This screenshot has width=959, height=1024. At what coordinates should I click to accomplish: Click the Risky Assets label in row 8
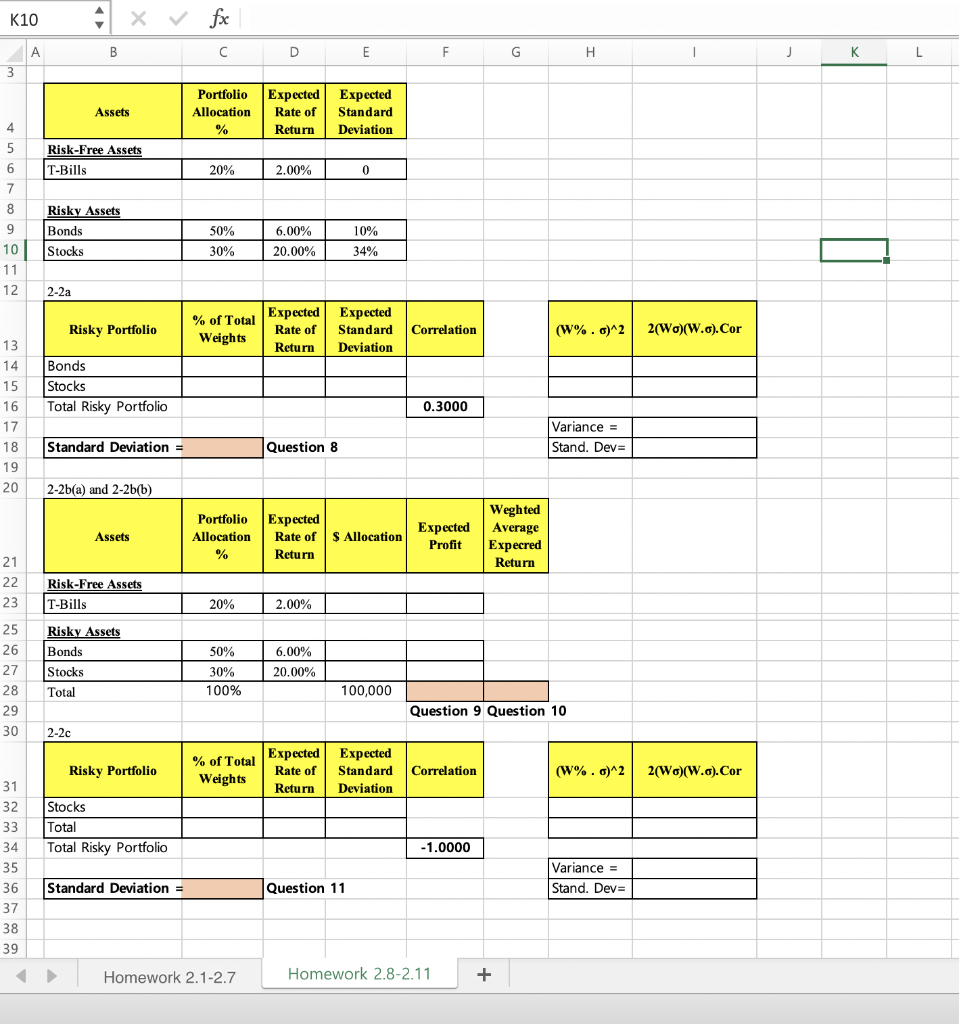84,210
